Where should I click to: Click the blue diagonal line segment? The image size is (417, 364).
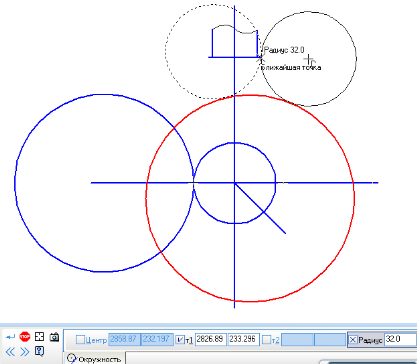260,208
